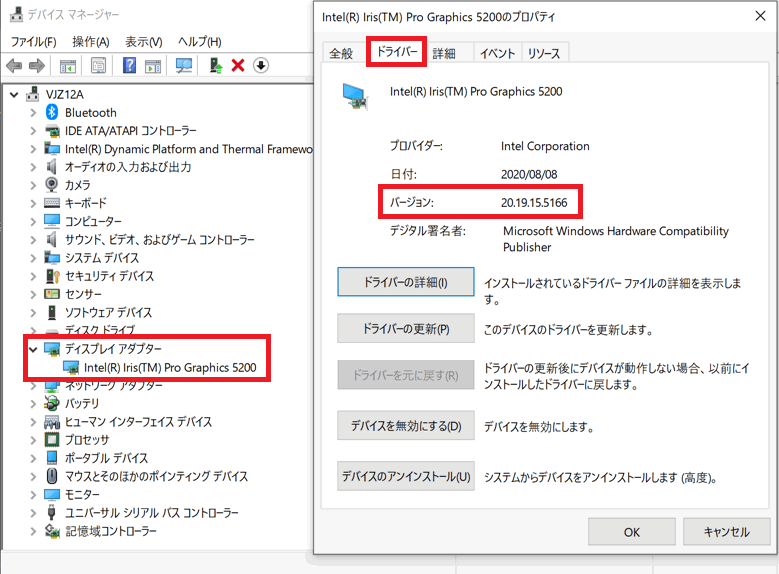Expand the ポータブル デバイス node
This screenshot has width=779, height=574.
point(33,458)
